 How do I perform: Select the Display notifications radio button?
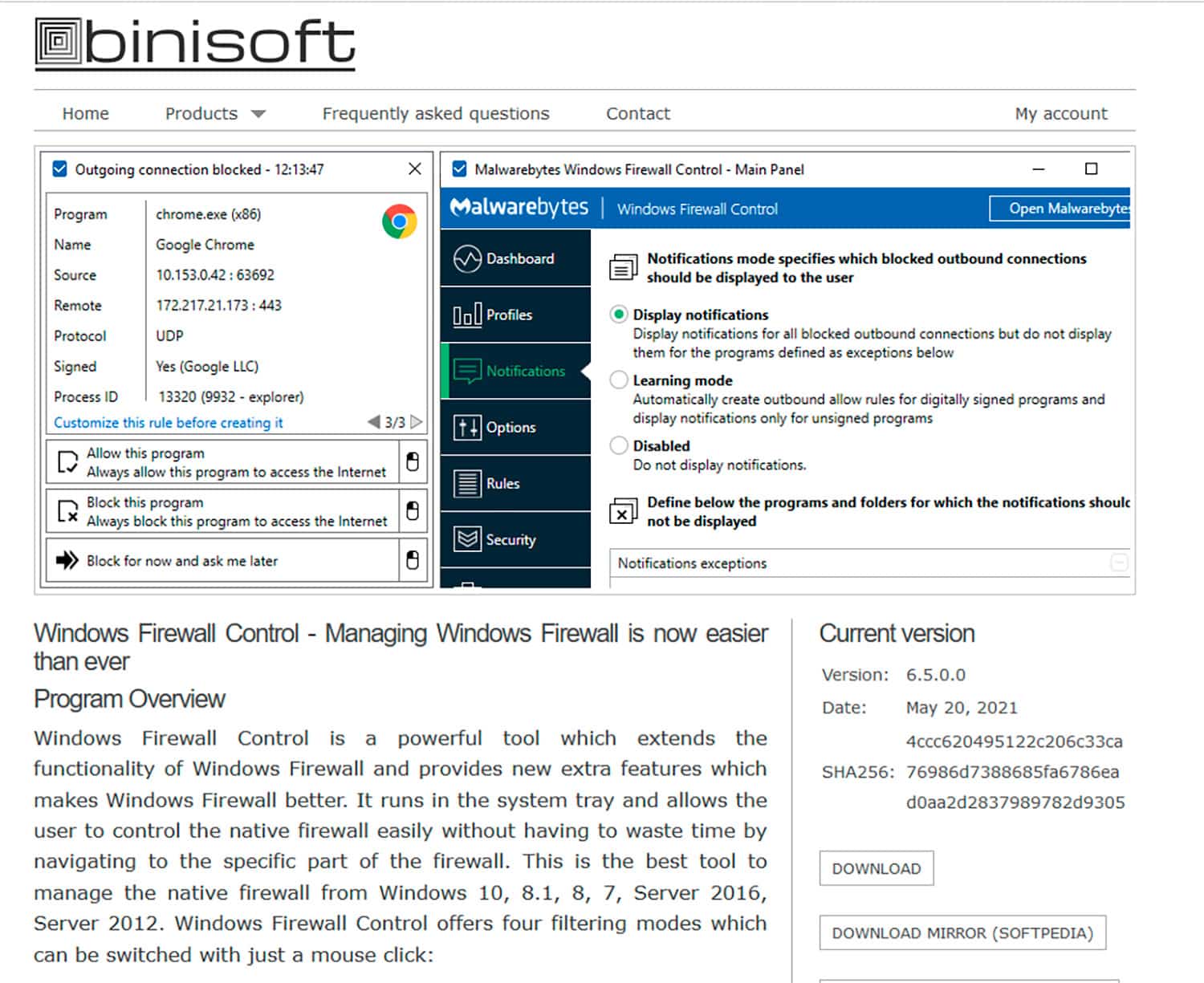(x=618, y=315)
